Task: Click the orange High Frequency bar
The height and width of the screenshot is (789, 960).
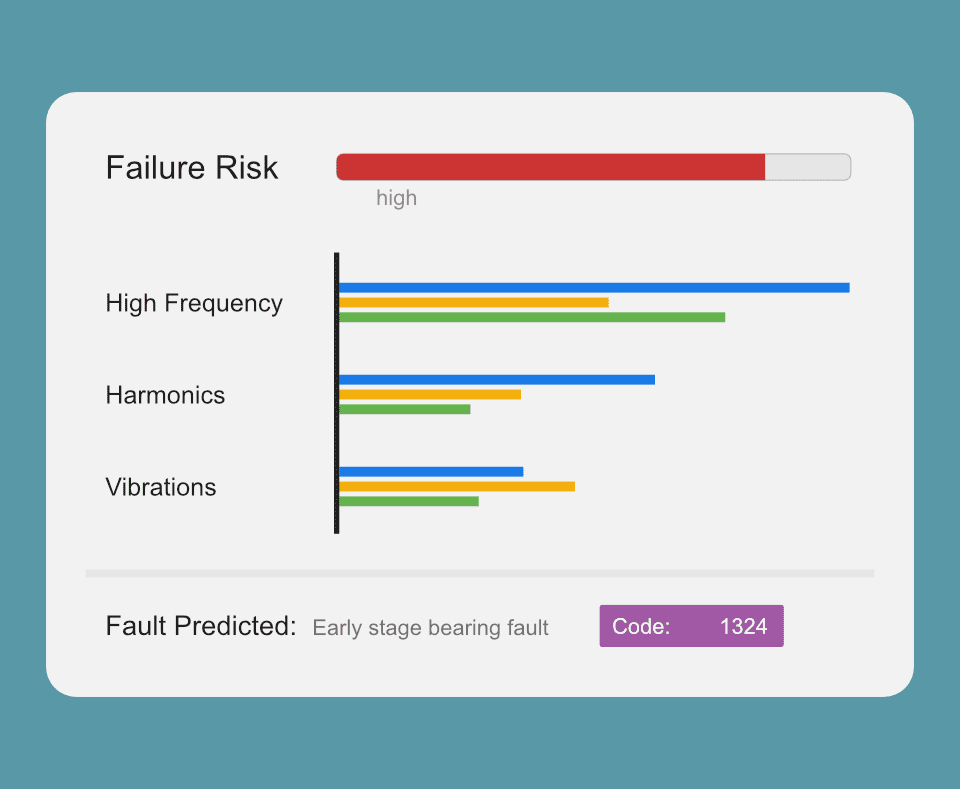Action: pyautogui.click(x=473, y=302)
